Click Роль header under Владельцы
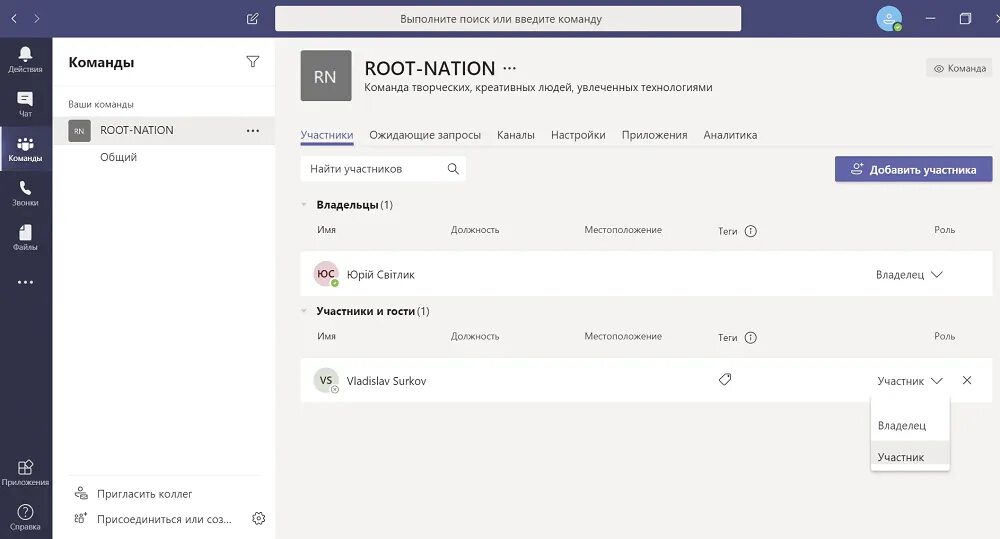1000x539 pixels. (945, 230)
